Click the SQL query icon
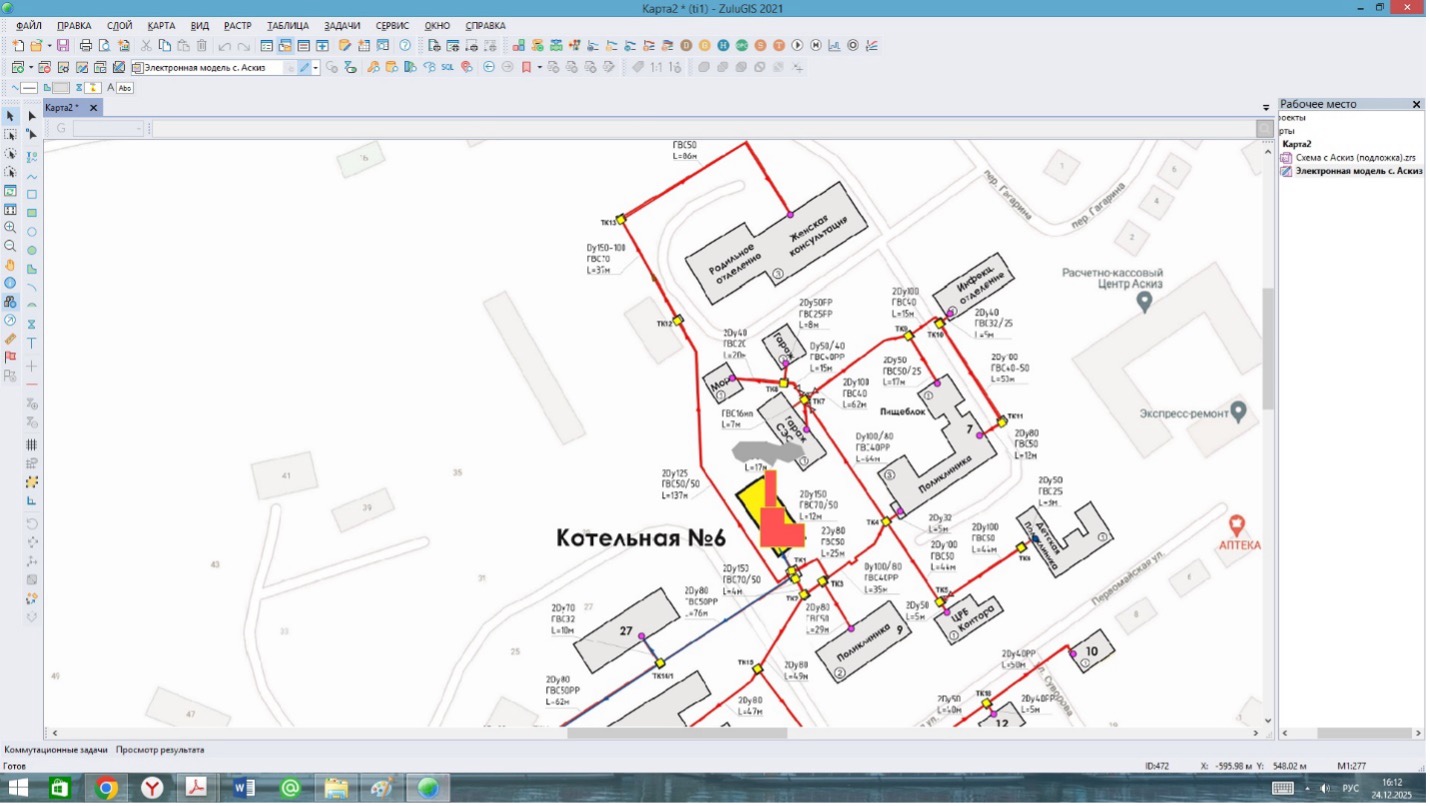1430x806 pixels. [x=447, y=67]
